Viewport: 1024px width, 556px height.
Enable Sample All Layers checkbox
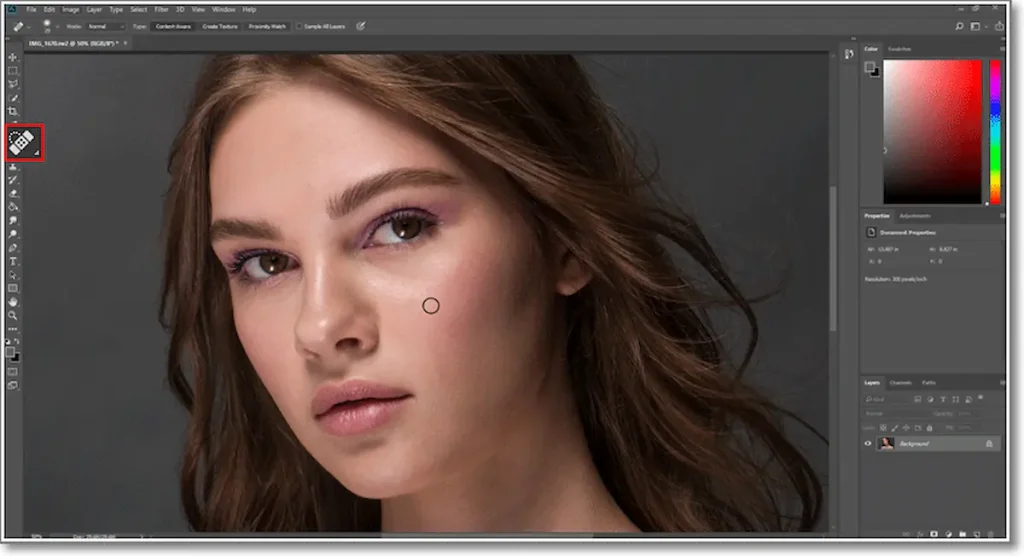click(299, 26)
